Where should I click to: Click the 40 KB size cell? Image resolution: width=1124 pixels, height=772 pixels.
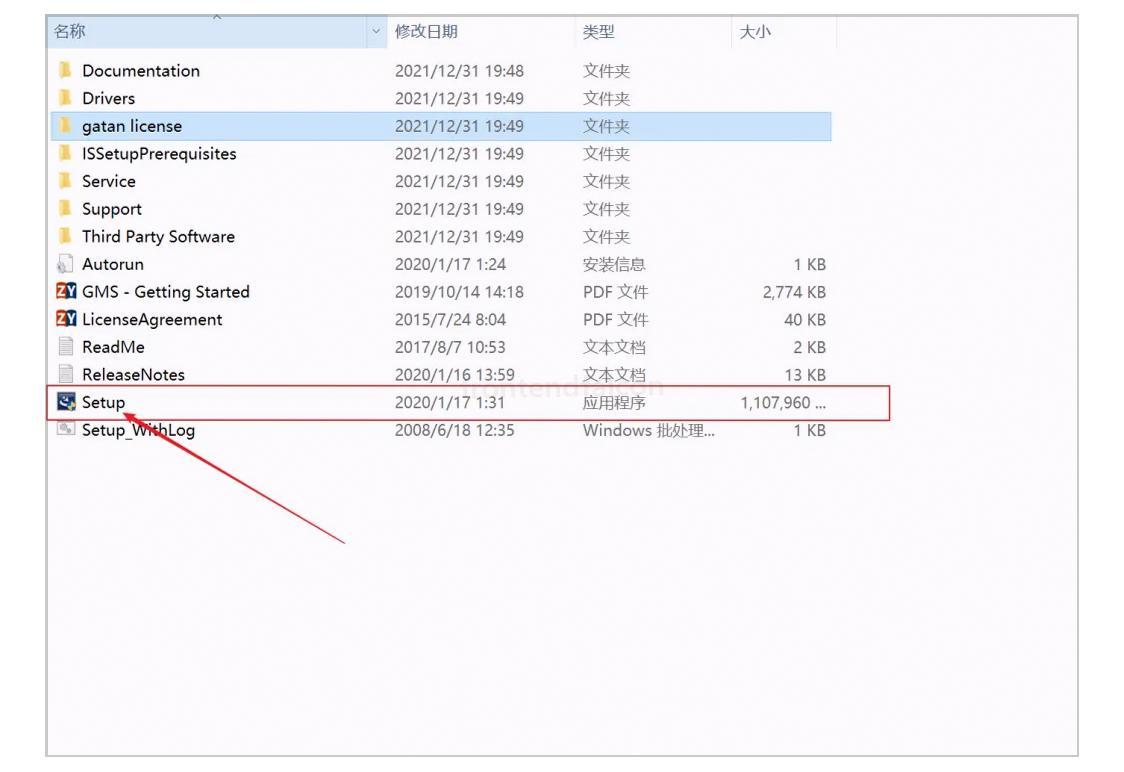(x=805, y=320)
